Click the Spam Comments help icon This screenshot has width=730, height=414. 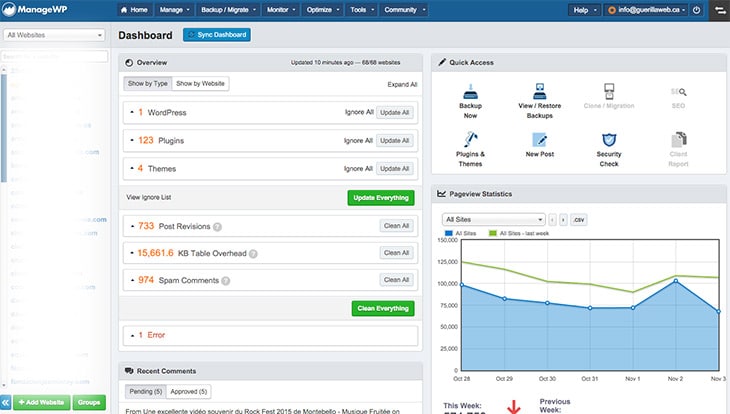coord(226,281)
